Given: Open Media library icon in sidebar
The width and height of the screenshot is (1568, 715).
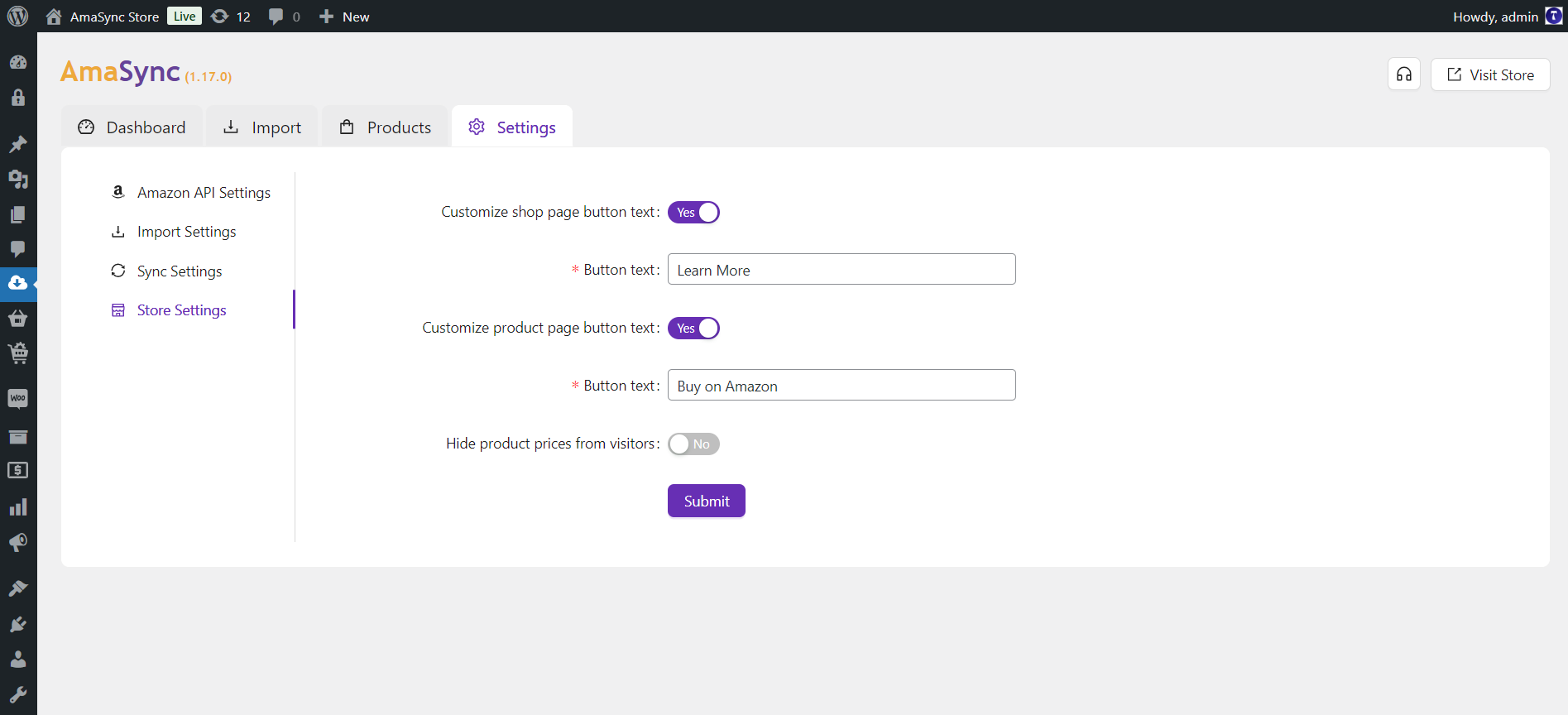Looking at the screenshot, I should 18,179.
